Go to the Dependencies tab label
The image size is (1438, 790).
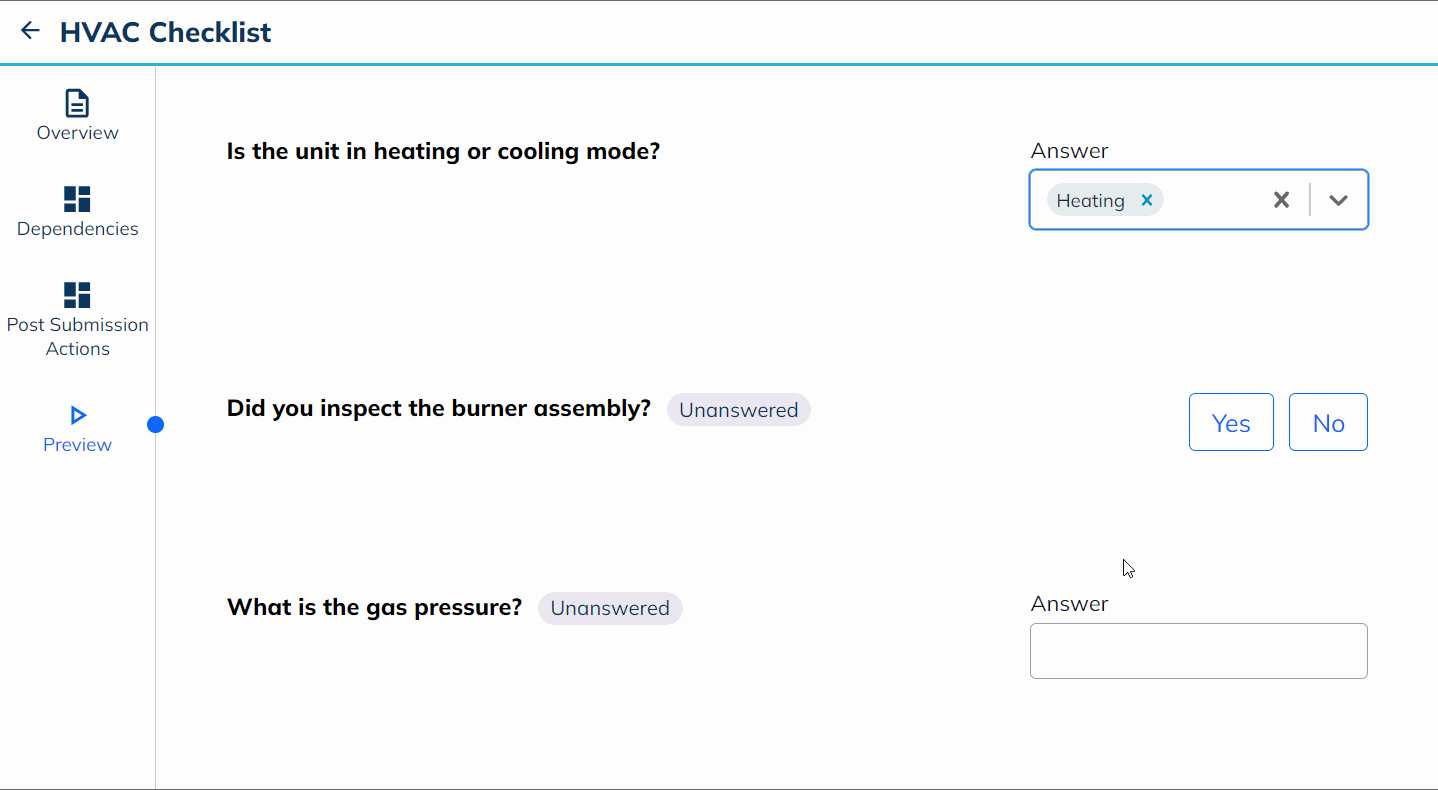(77, 229)
